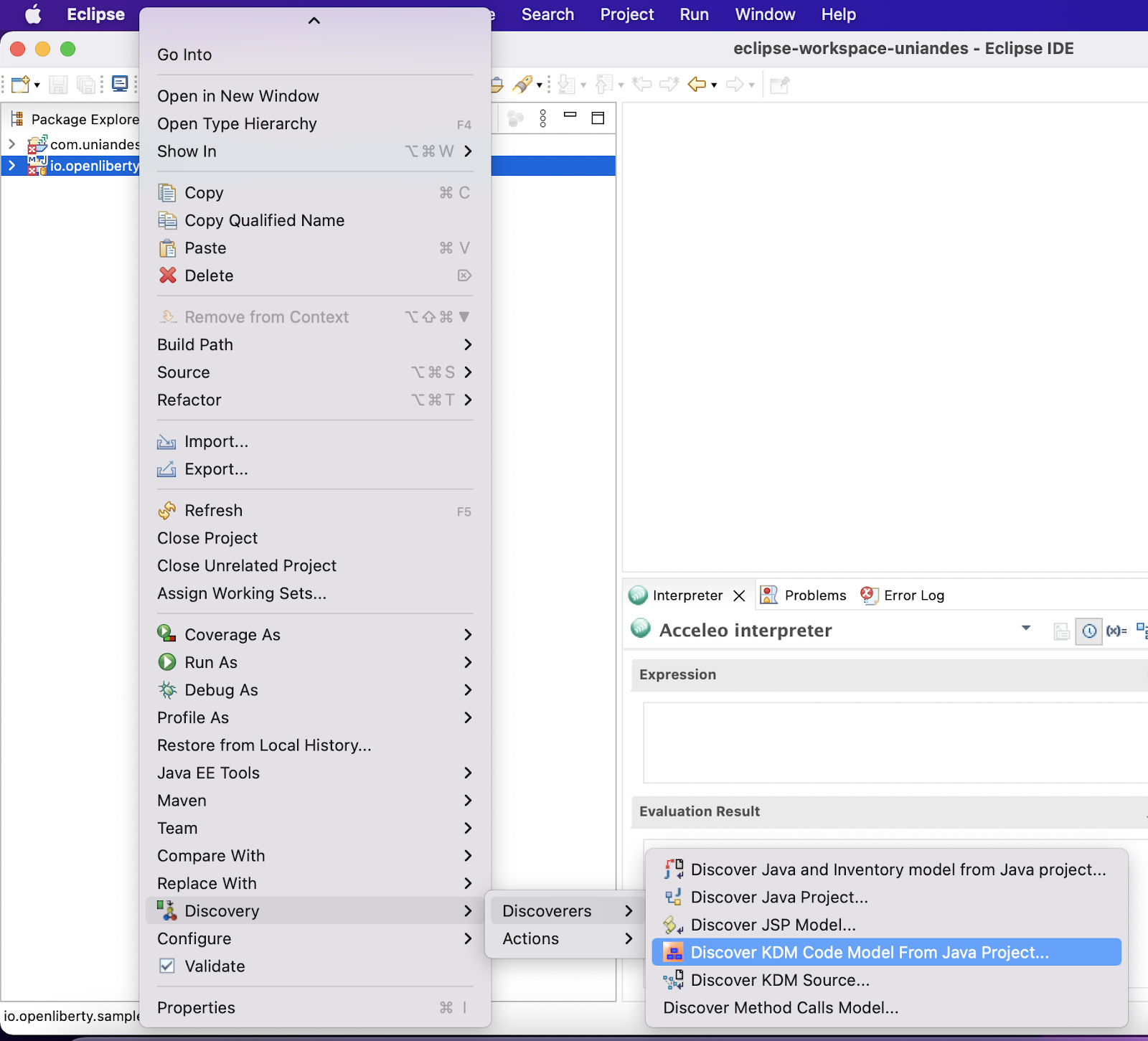
Task: Open the Back history dropdown arrow
Action: (x=715, y=85)
